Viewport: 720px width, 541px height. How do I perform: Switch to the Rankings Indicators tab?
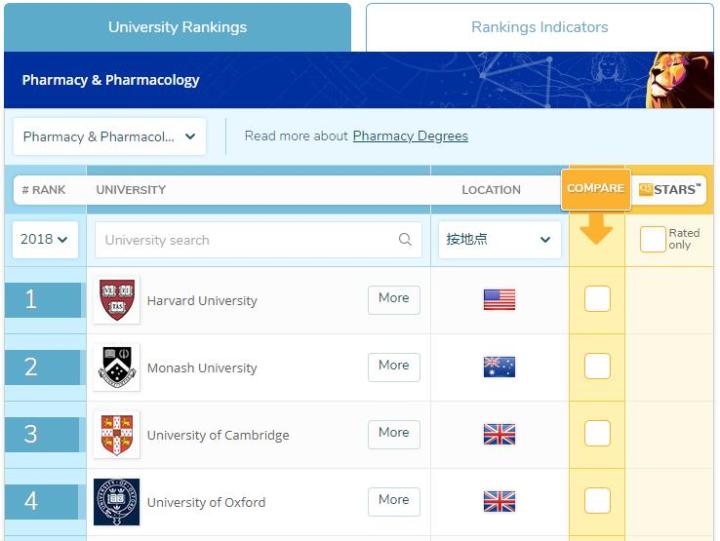point(540,27)
